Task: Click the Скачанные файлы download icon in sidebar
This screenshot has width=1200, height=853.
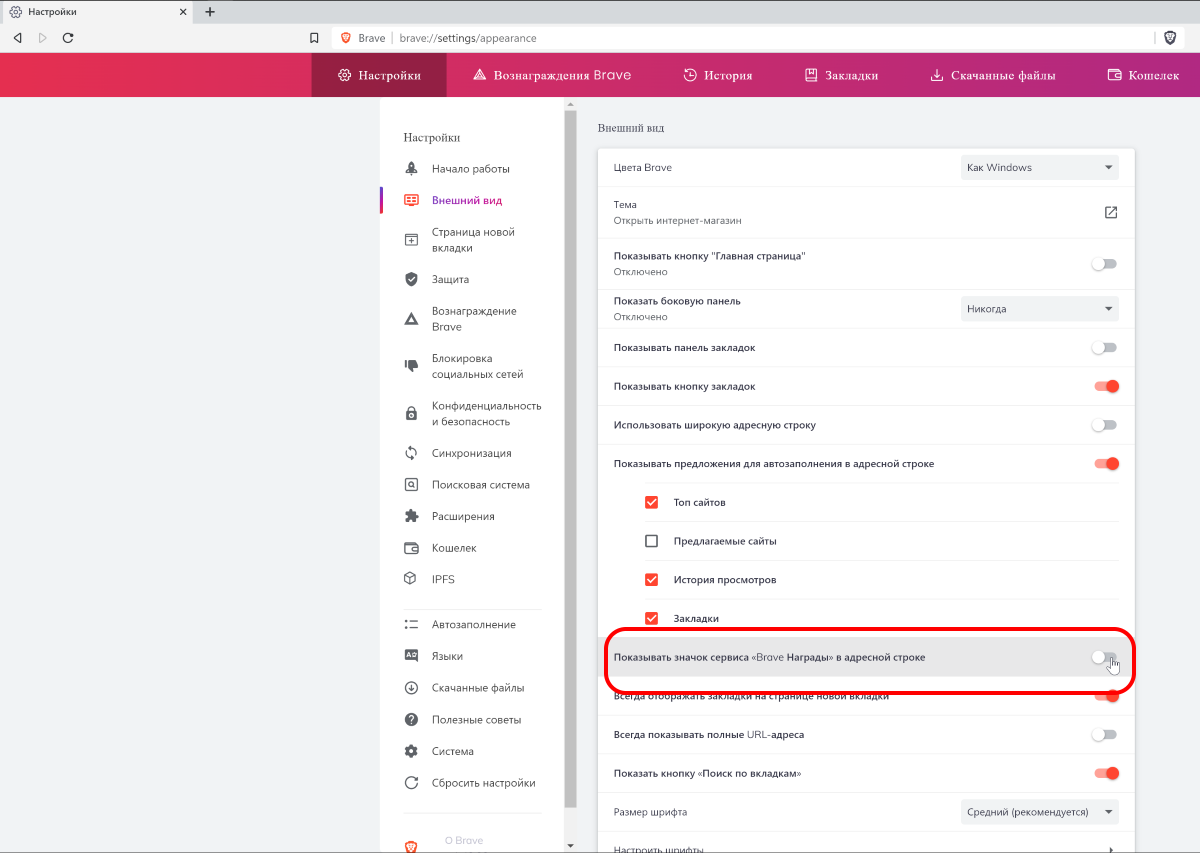Action: pyautogui.click(x=411, y=688)
